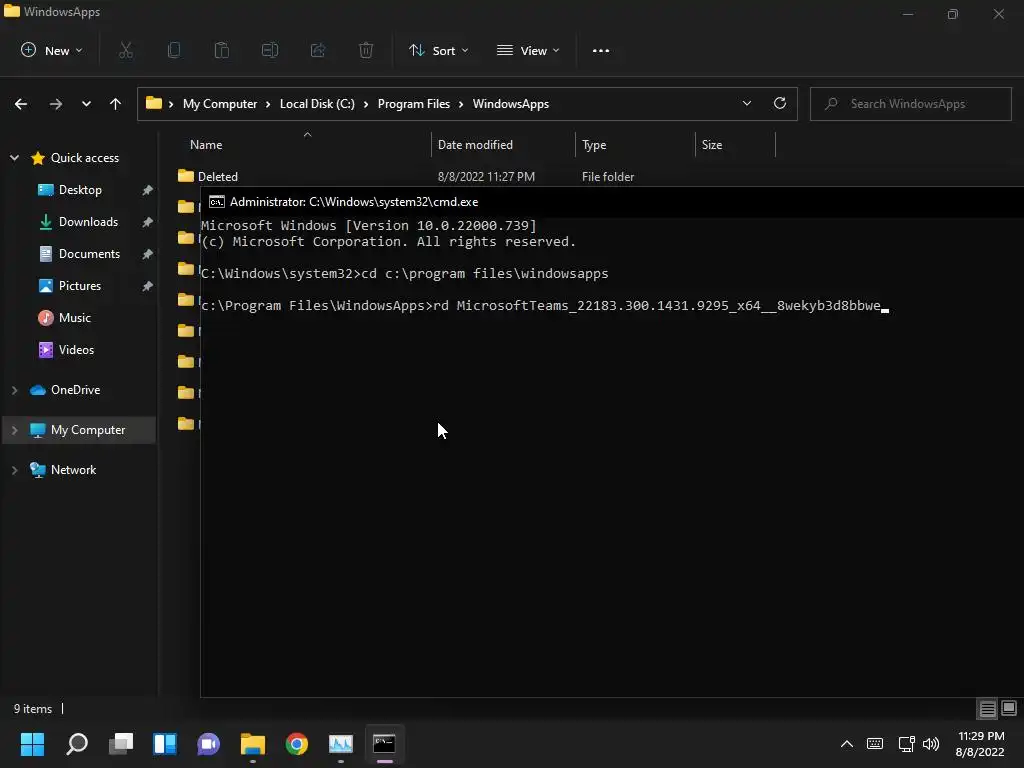Switch to large thumbnails view icon
This screenshot has height=768, width=1024.
(x=1009, y=708)
